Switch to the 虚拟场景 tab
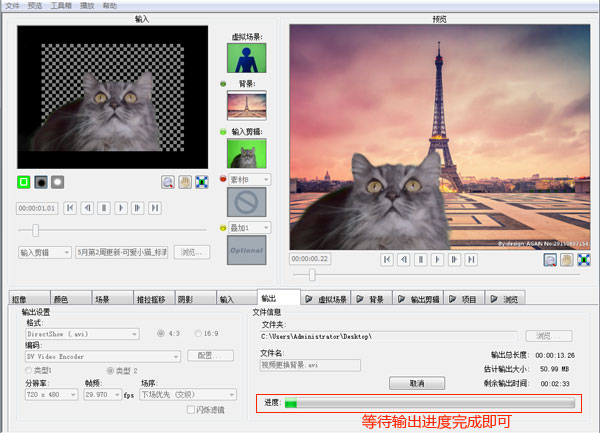 tap(326, 299)
